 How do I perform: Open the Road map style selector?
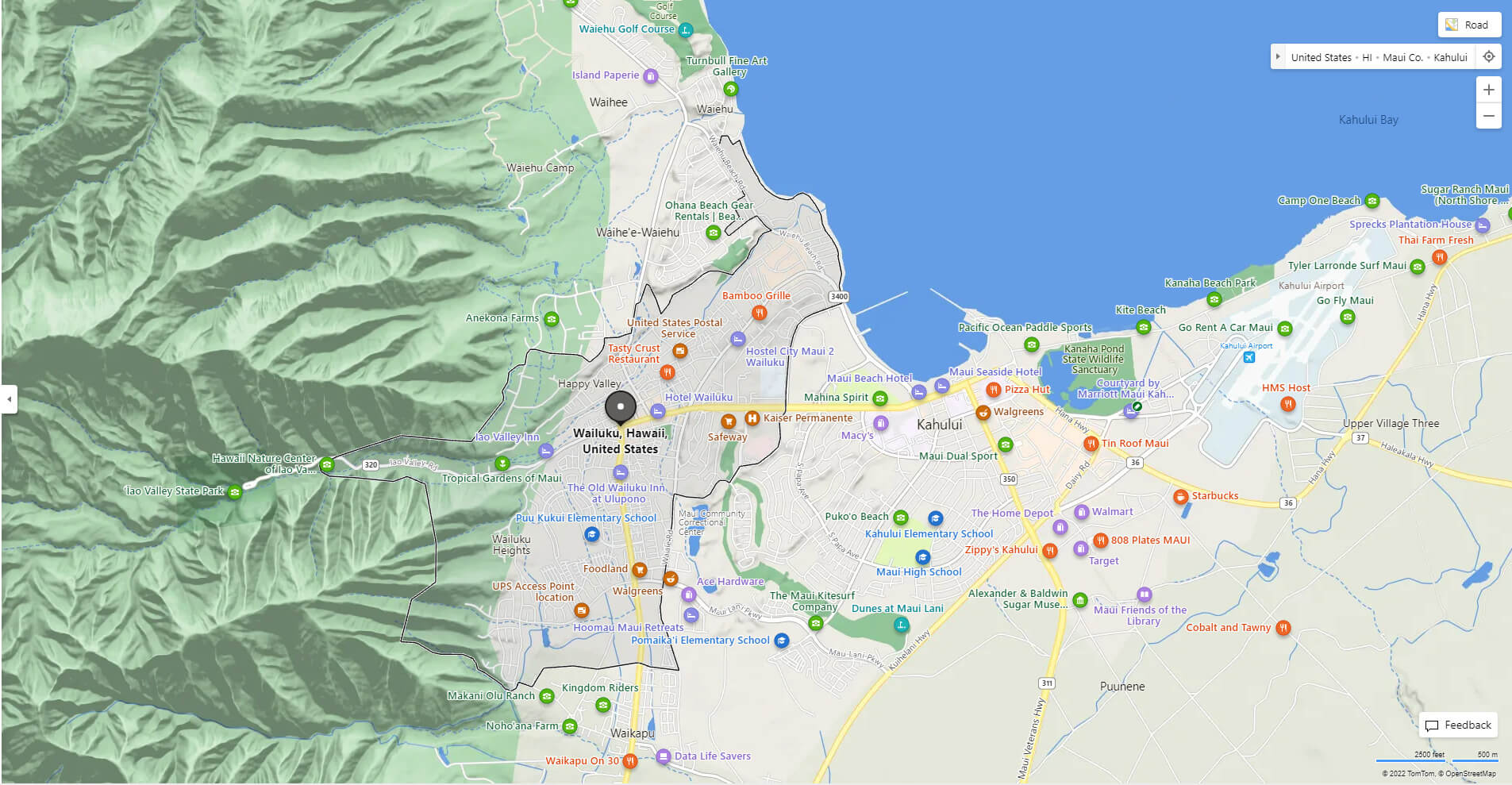click(x=1468, y=25)
